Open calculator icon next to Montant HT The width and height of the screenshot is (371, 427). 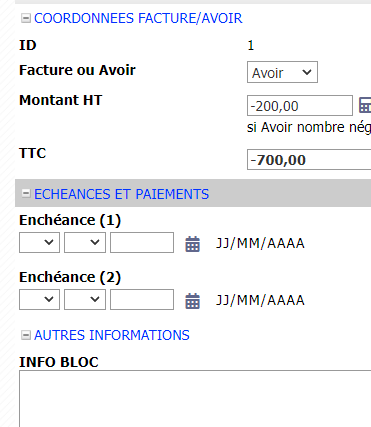point(365,105)
